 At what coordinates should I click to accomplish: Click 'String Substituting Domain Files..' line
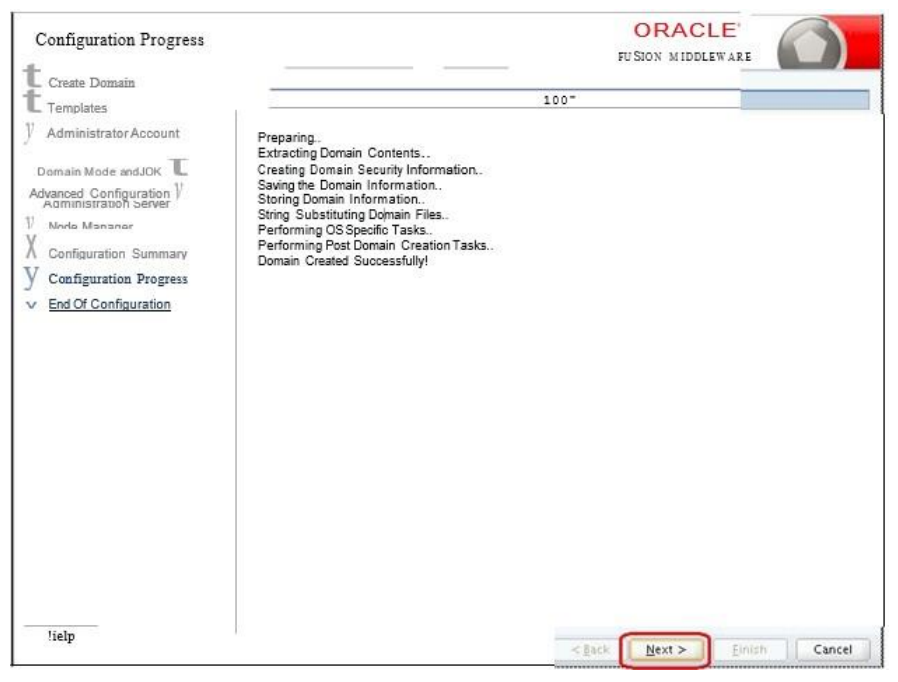(x=353, y=215)
